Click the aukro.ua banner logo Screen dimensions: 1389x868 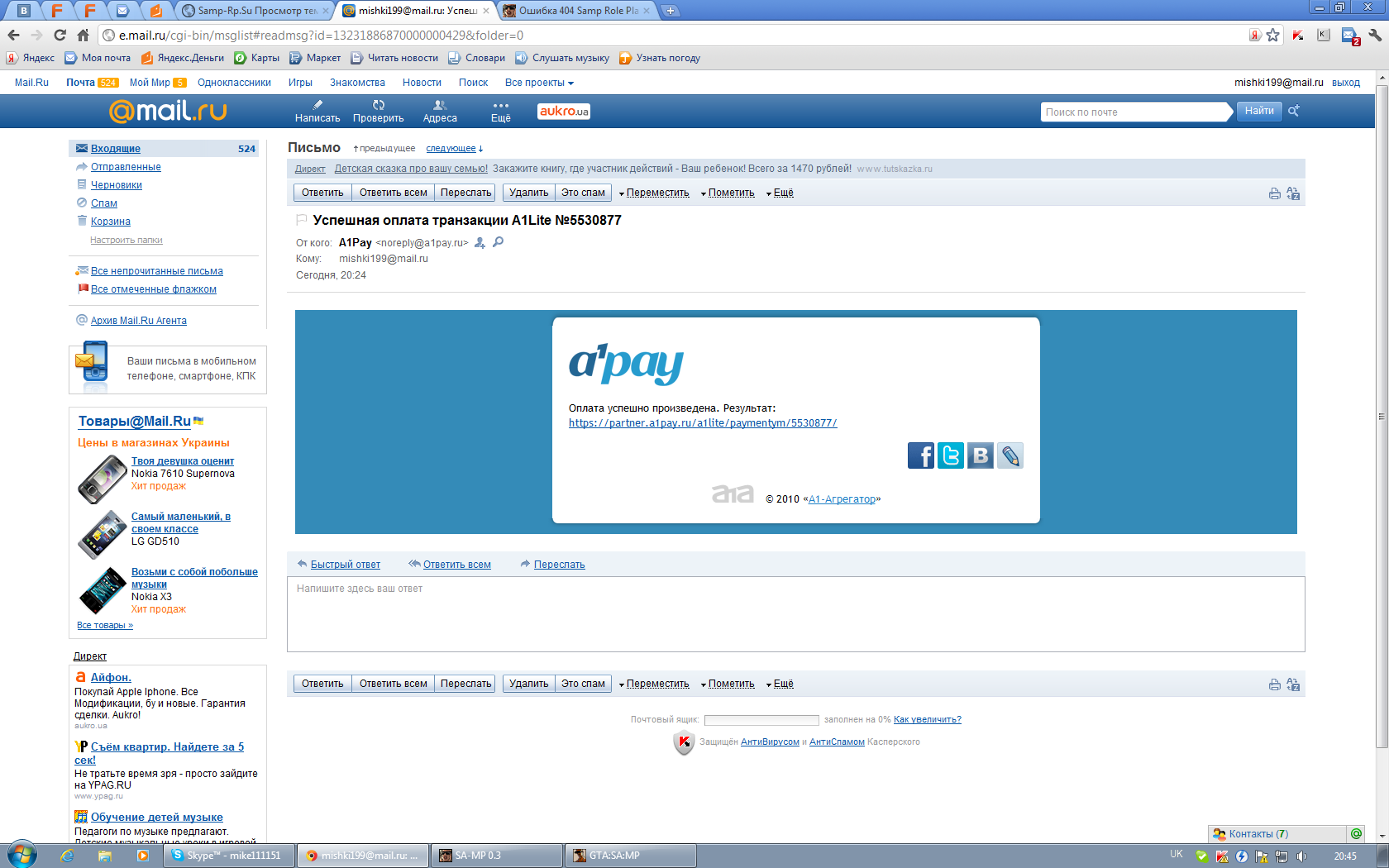coord(564,111)
